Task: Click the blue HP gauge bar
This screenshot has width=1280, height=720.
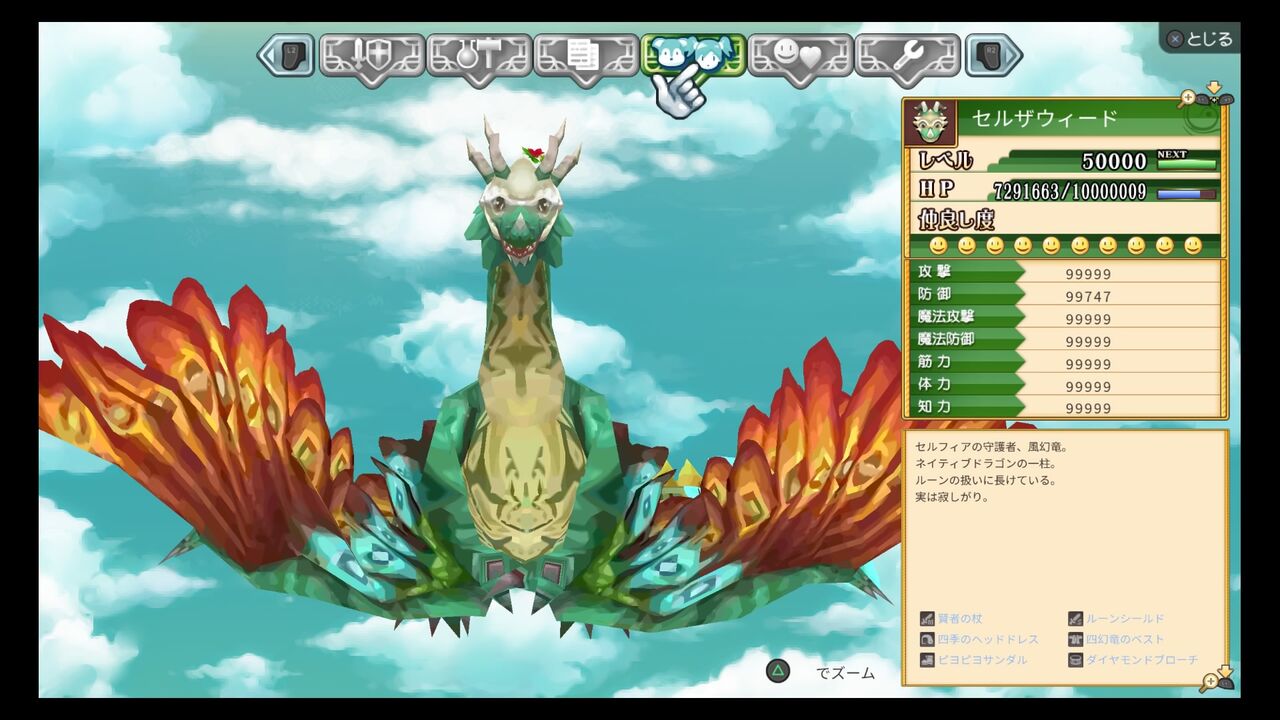Action: (1186, 194)
